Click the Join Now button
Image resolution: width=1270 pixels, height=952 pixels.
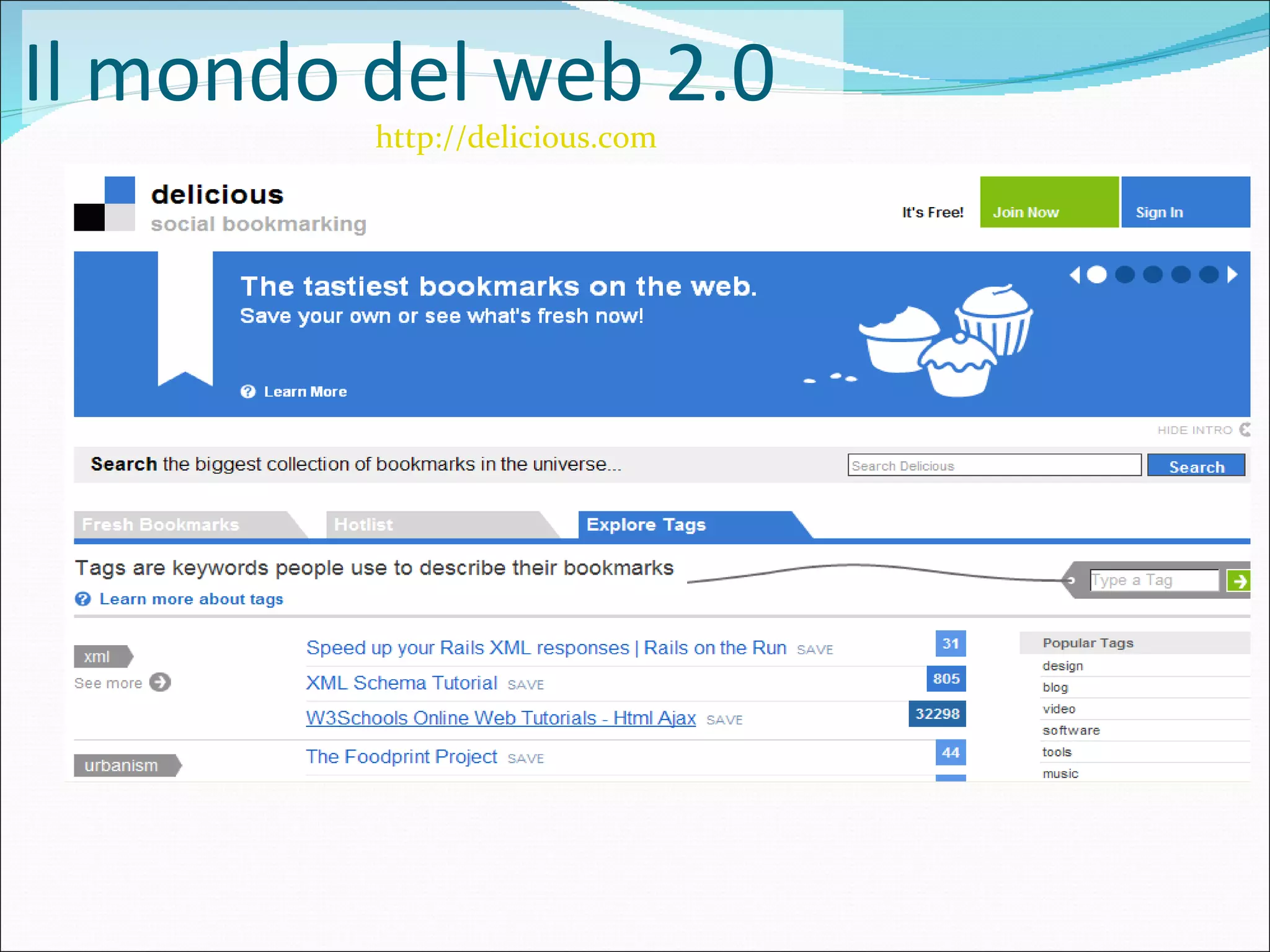(x=1049, y=202)
